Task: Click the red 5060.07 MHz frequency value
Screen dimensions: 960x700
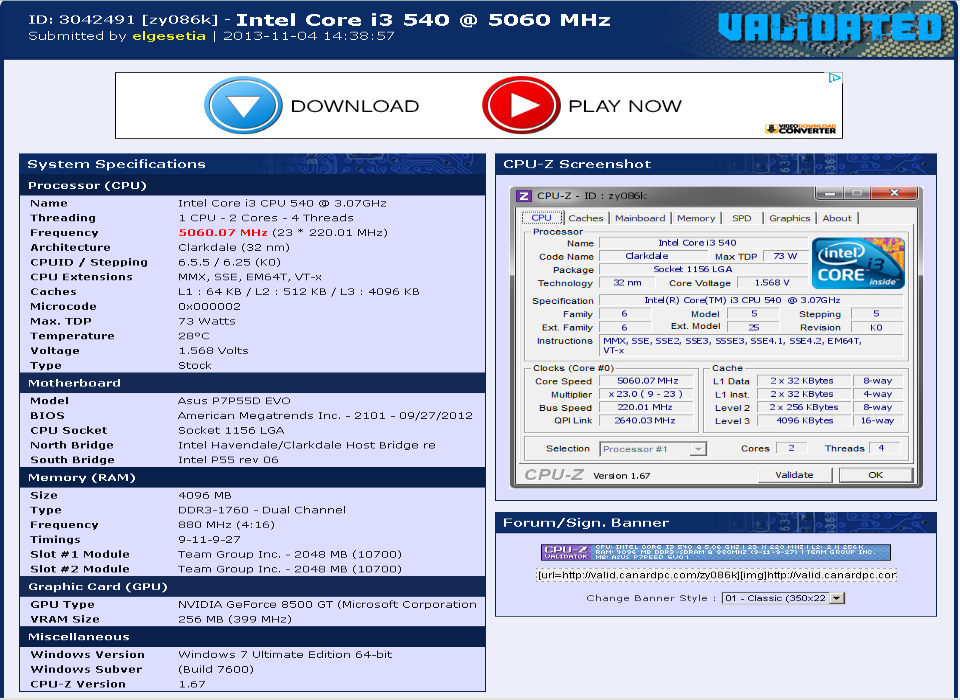Action: [223, 233]
